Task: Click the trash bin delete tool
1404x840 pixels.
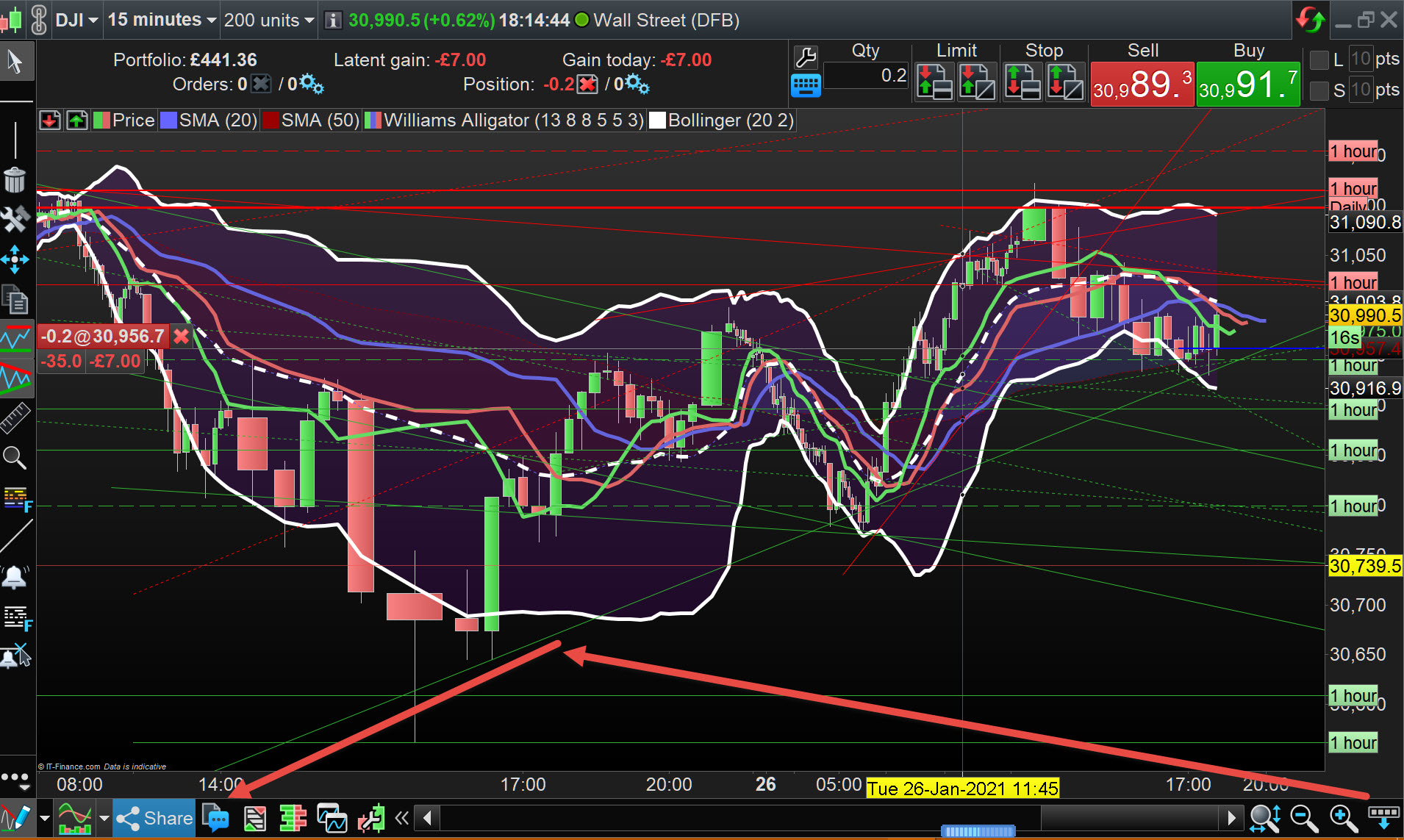Action: (15, 179)
